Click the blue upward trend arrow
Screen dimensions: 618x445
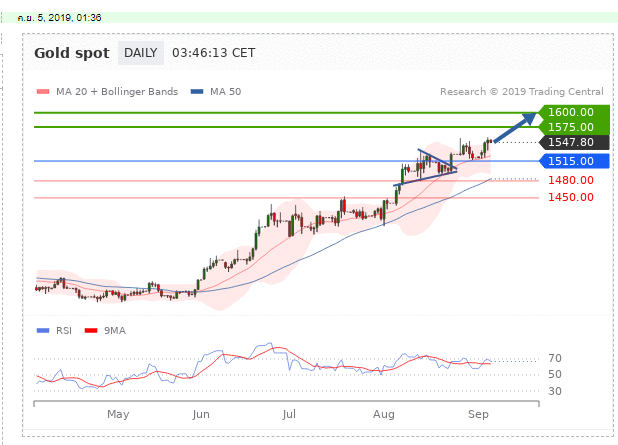[x=516, y=128]
